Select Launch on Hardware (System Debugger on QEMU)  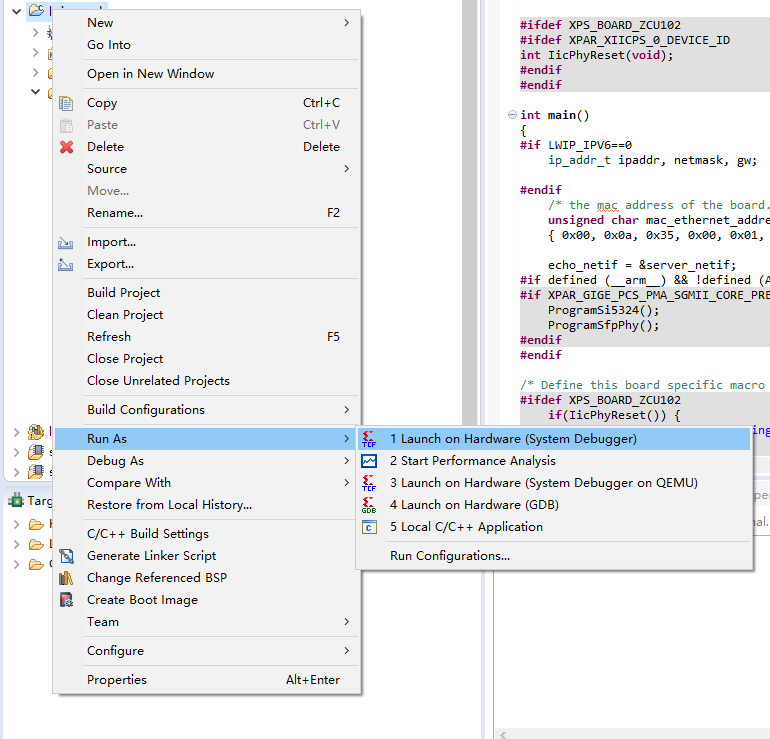(543, 483)
